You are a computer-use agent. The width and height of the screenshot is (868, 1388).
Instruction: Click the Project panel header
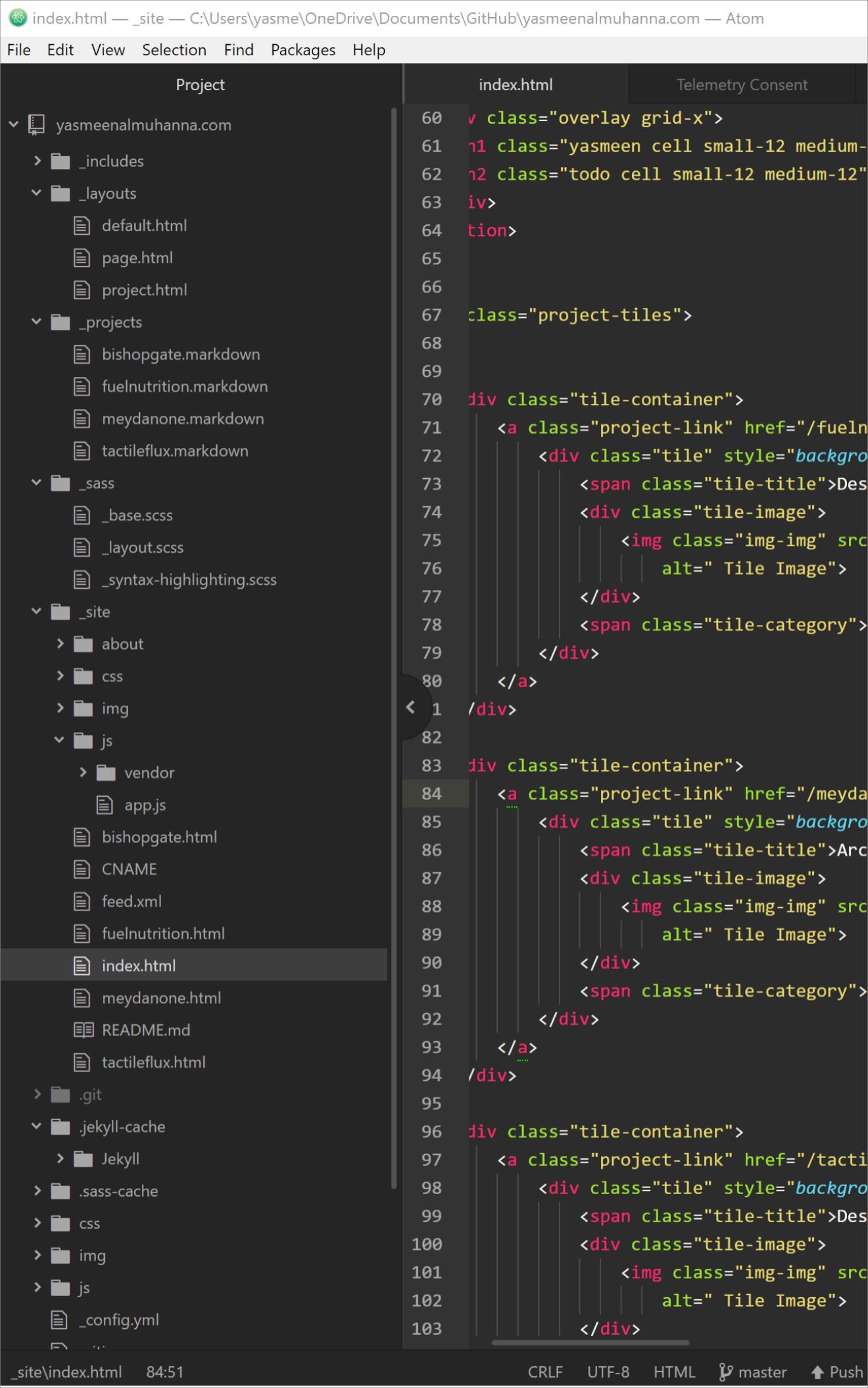[200, 85]
